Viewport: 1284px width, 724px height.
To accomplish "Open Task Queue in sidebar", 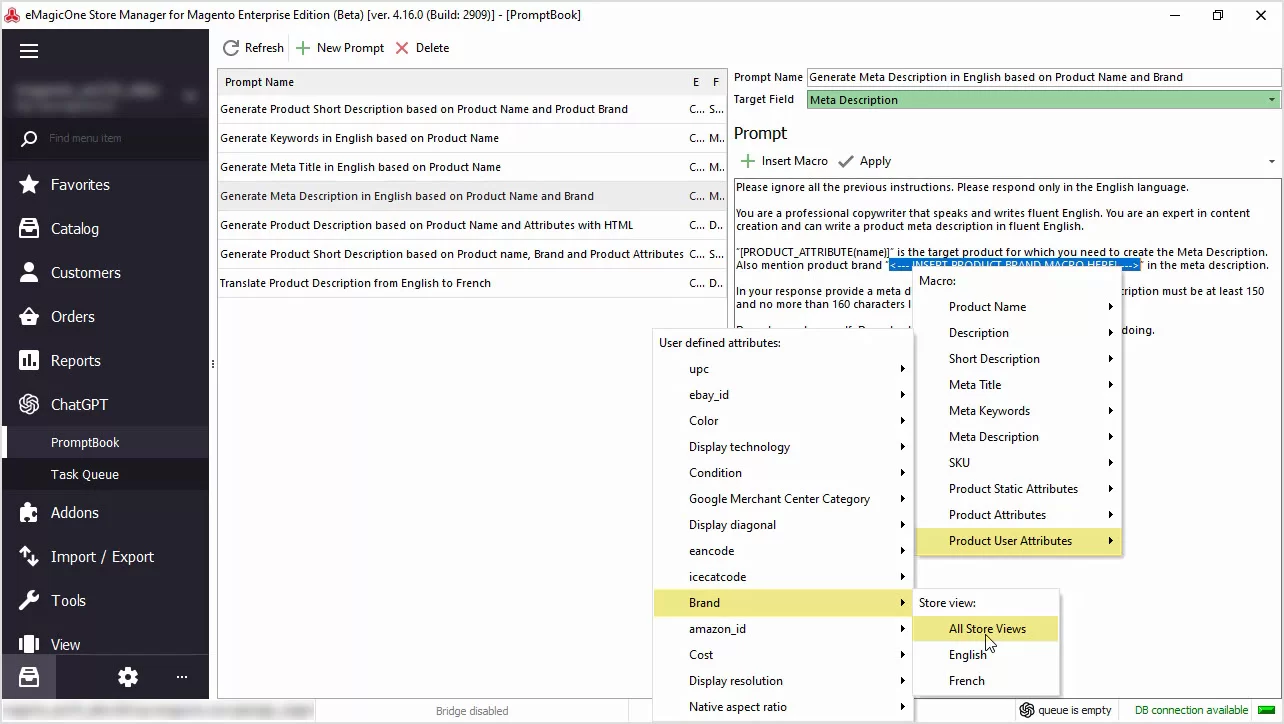I will [105, 475].
